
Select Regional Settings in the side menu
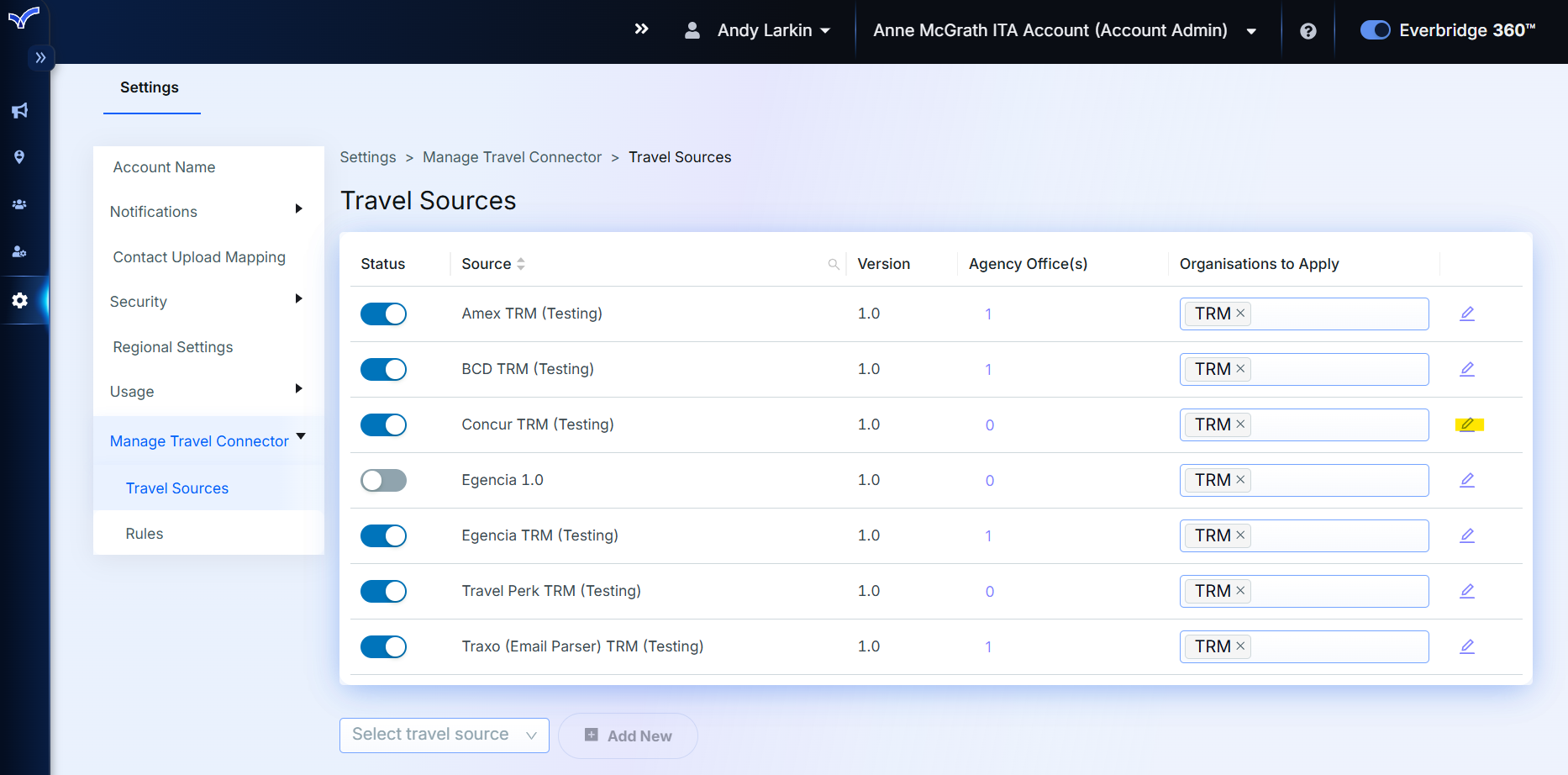(173, 347)
